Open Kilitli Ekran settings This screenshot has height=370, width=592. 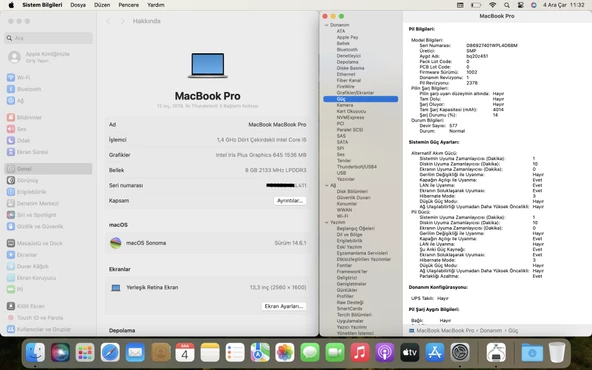[x=26, y=306]
